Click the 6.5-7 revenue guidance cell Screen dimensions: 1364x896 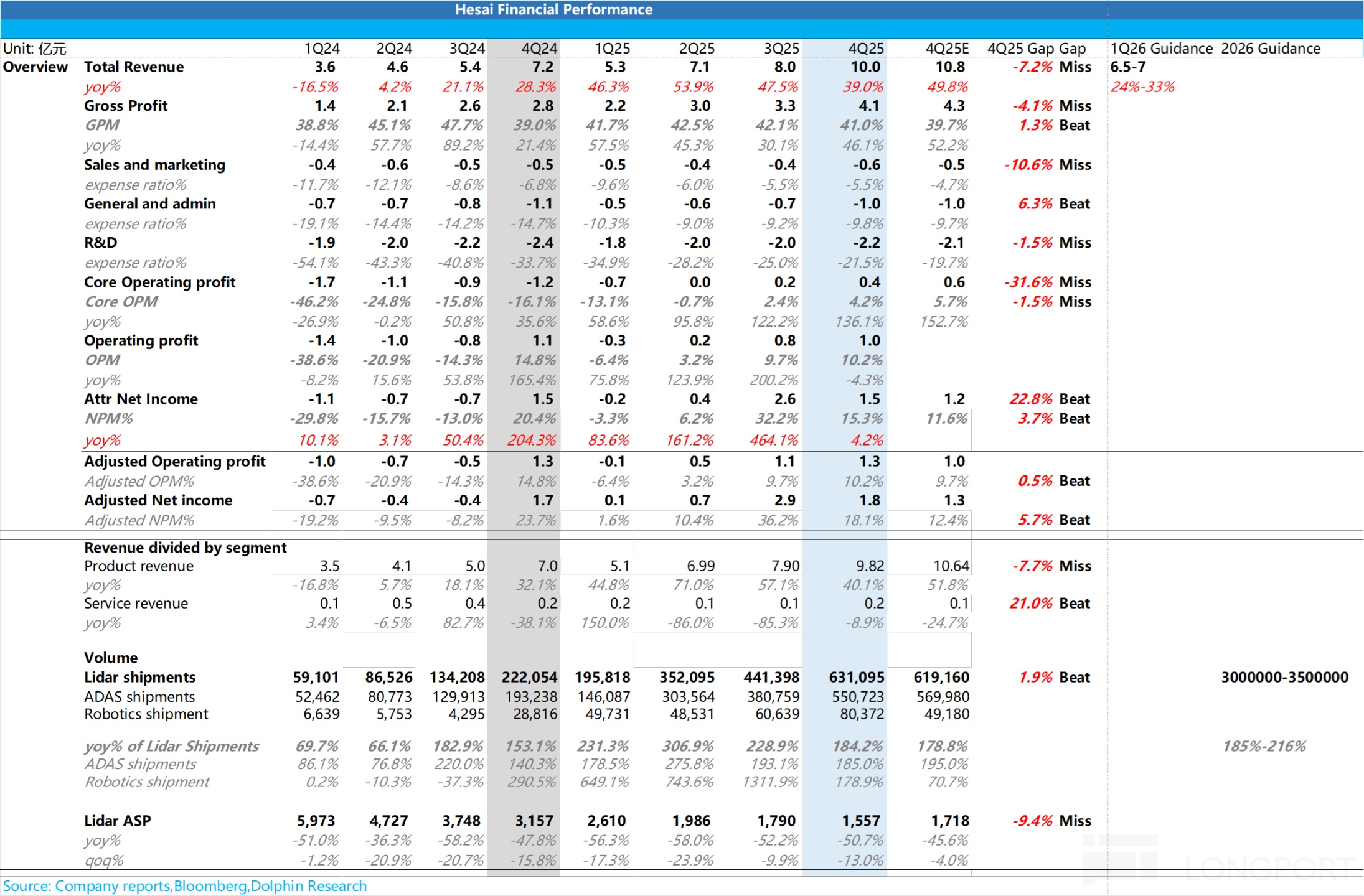1127,67
